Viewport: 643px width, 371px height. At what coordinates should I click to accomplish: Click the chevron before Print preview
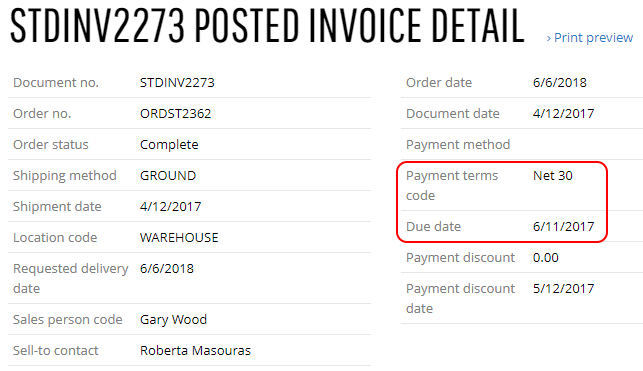(x=549, y=39)
